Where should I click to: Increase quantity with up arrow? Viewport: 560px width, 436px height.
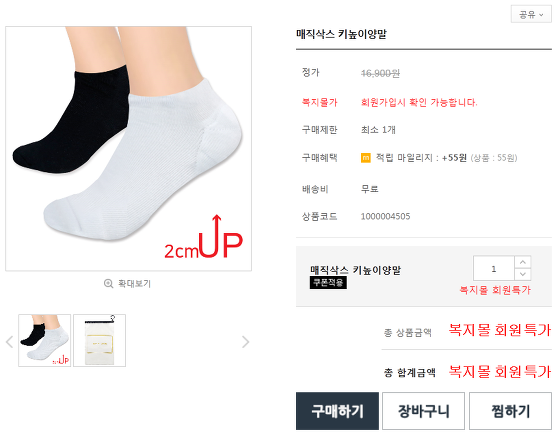(523, 262)
